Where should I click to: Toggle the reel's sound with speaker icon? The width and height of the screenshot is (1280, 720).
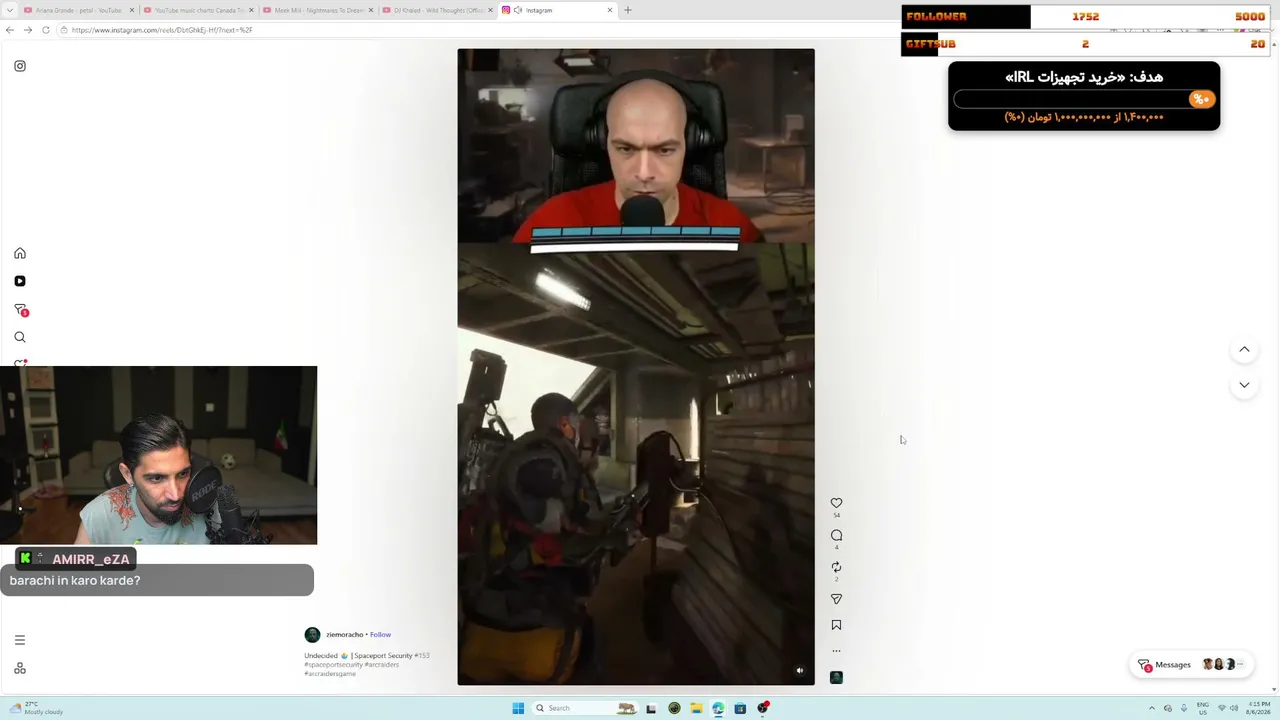[799, 671]
